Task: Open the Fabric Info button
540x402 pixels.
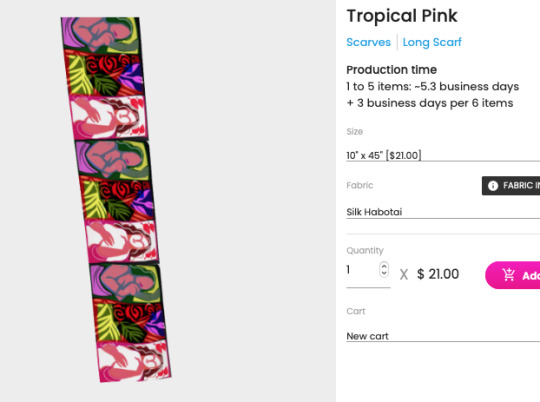Action: tap(511, 186)
